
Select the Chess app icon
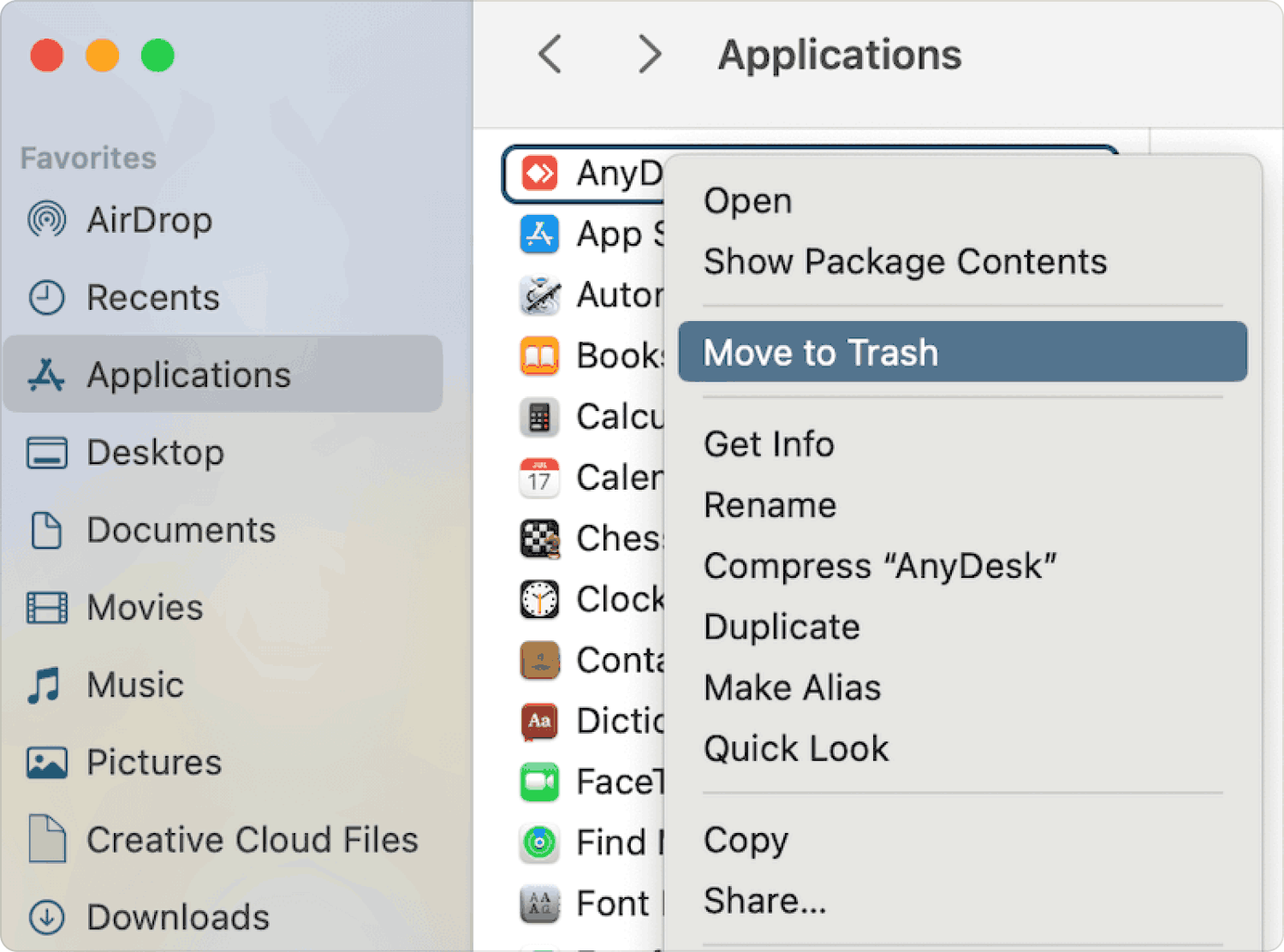click(539, 538)
